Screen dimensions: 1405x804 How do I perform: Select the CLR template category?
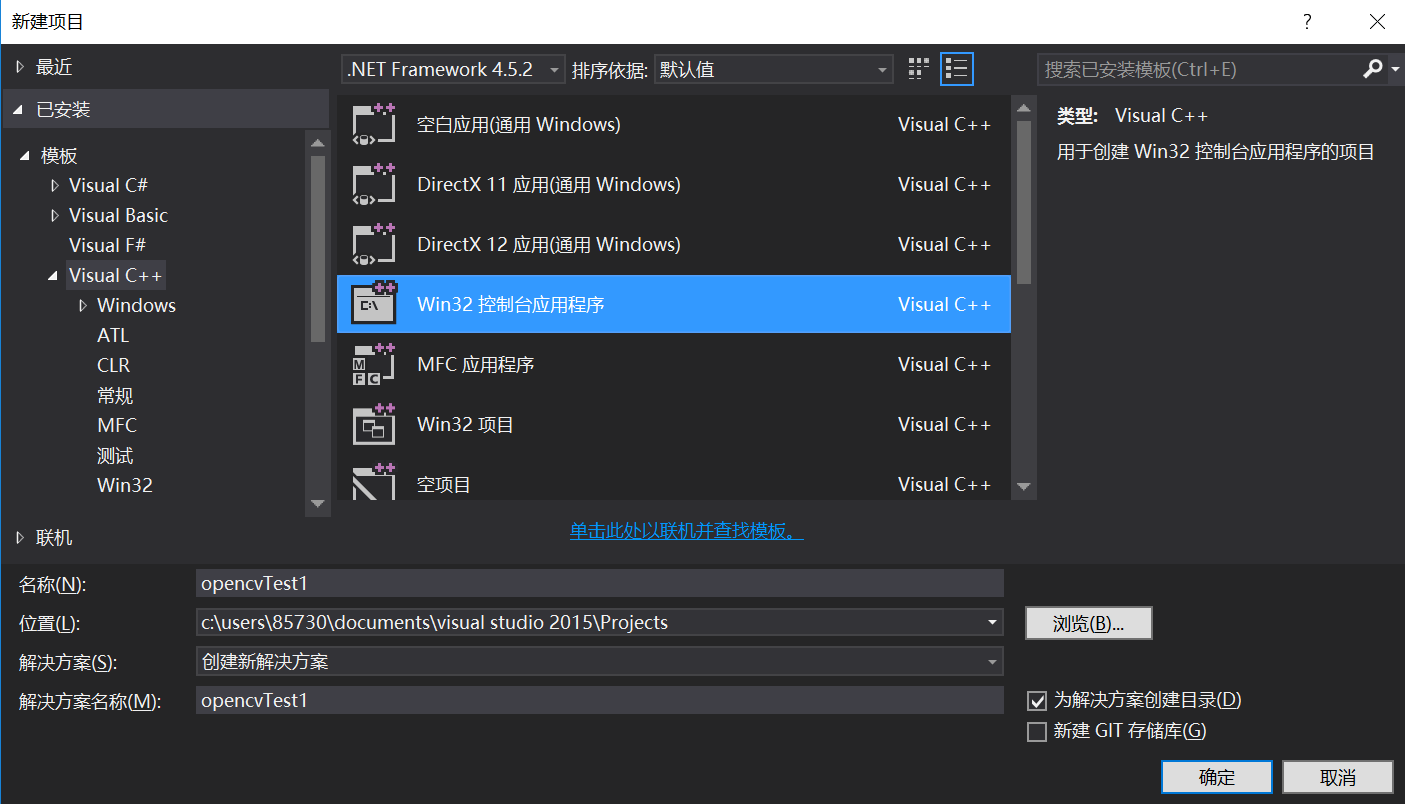[113, 365]
